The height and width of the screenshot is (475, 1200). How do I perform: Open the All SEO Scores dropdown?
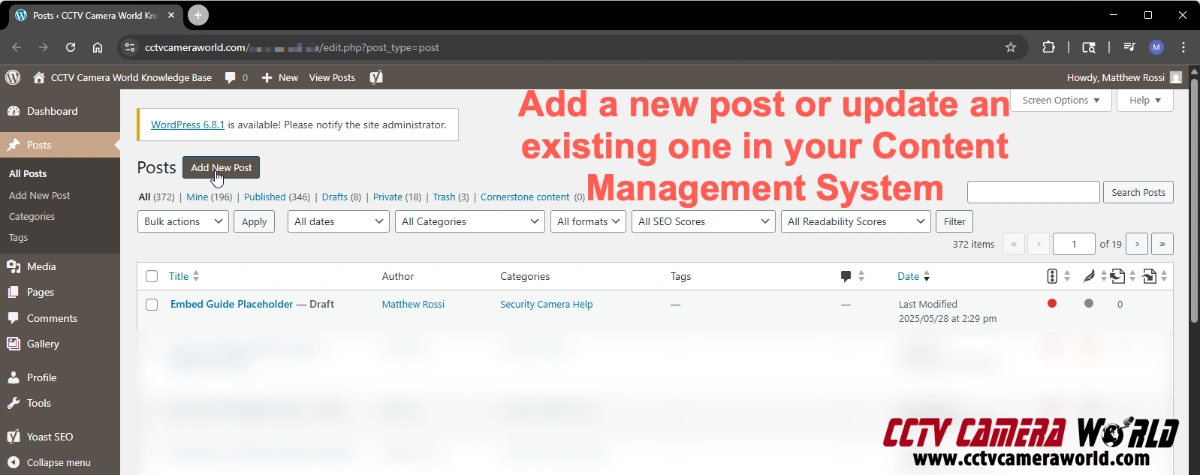[x=702, y=222]
